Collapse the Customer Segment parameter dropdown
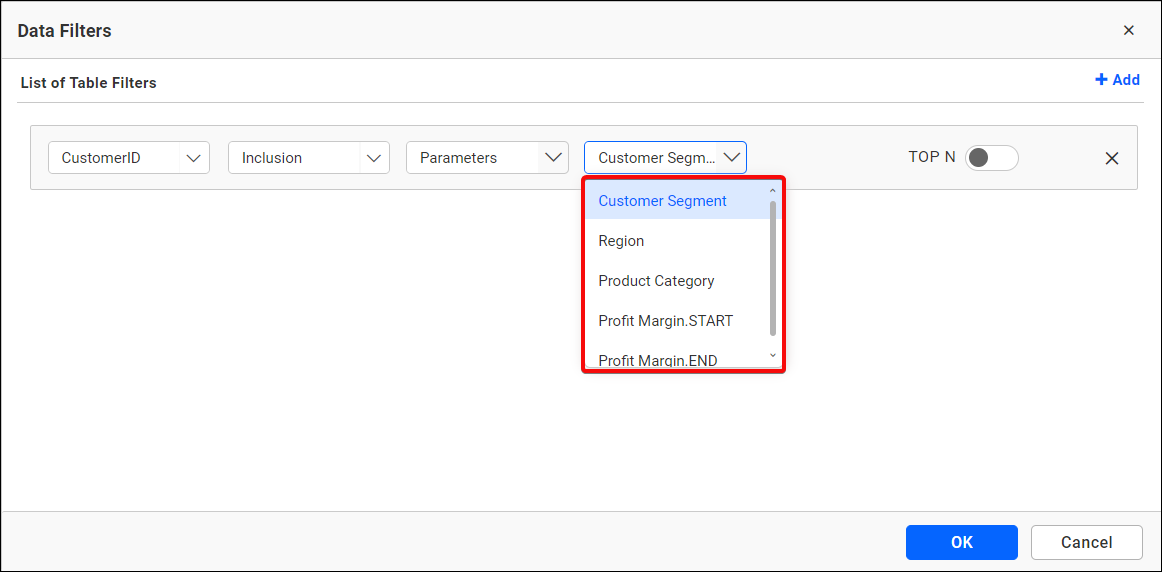 [732, 158]
